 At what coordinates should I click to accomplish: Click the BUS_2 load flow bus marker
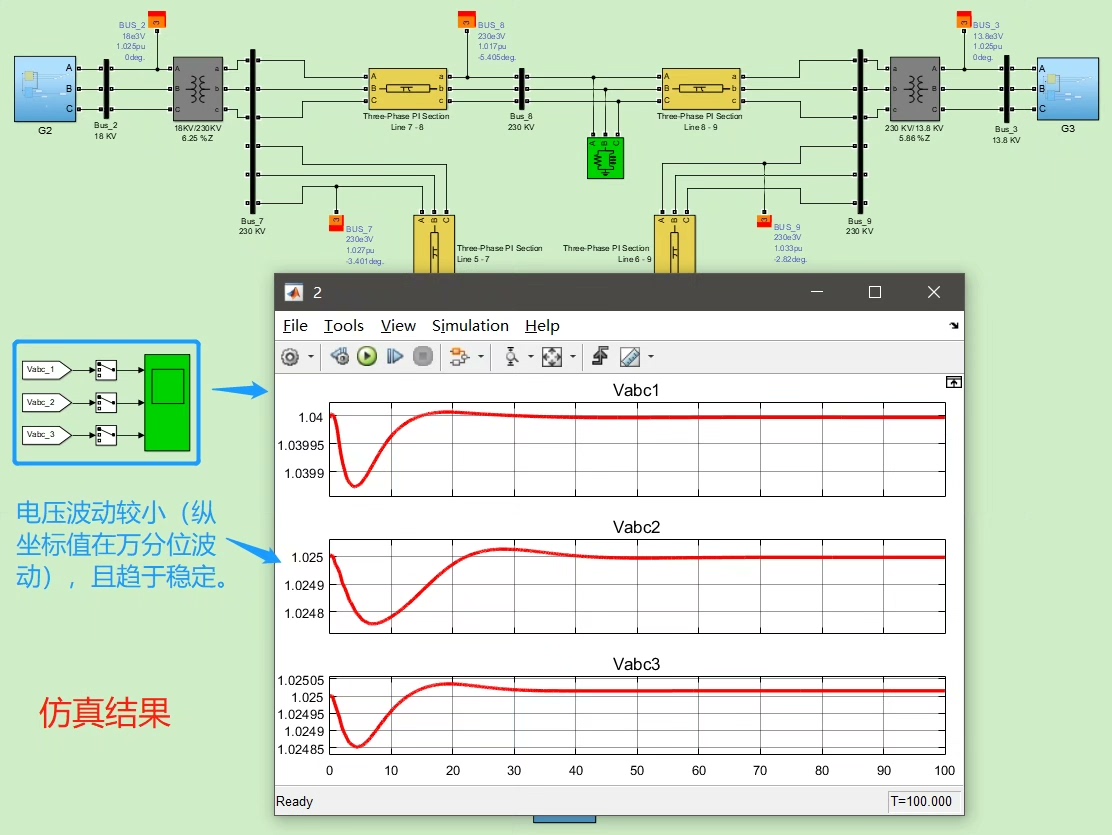(x=157, y=19)
